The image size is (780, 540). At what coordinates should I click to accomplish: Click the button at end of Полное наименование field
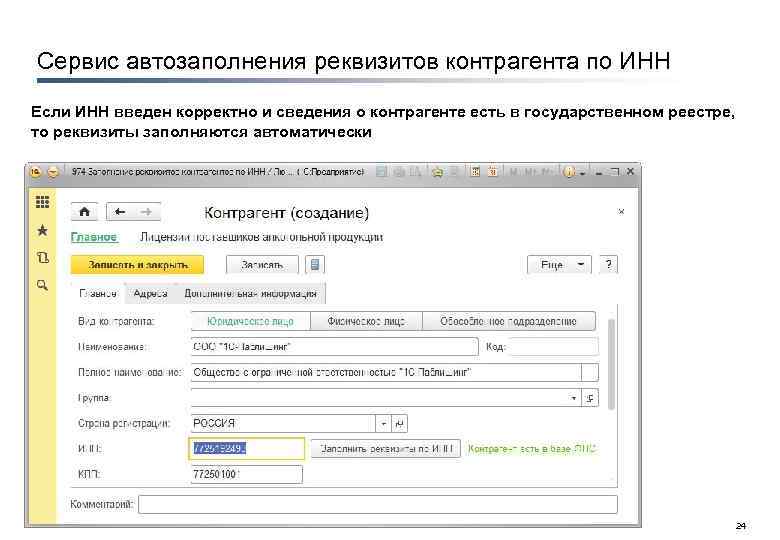(x=589, y=372)
